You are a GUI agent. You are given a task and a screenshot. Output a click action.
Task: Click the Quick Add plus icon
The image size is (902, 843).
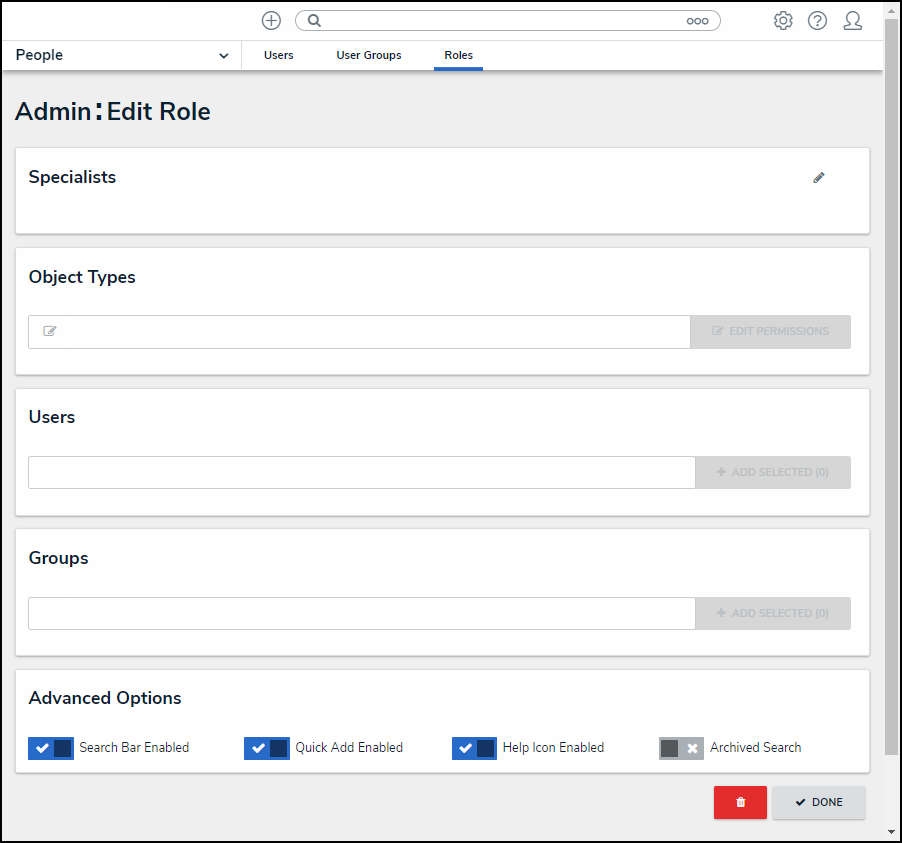tap(271, 21)
